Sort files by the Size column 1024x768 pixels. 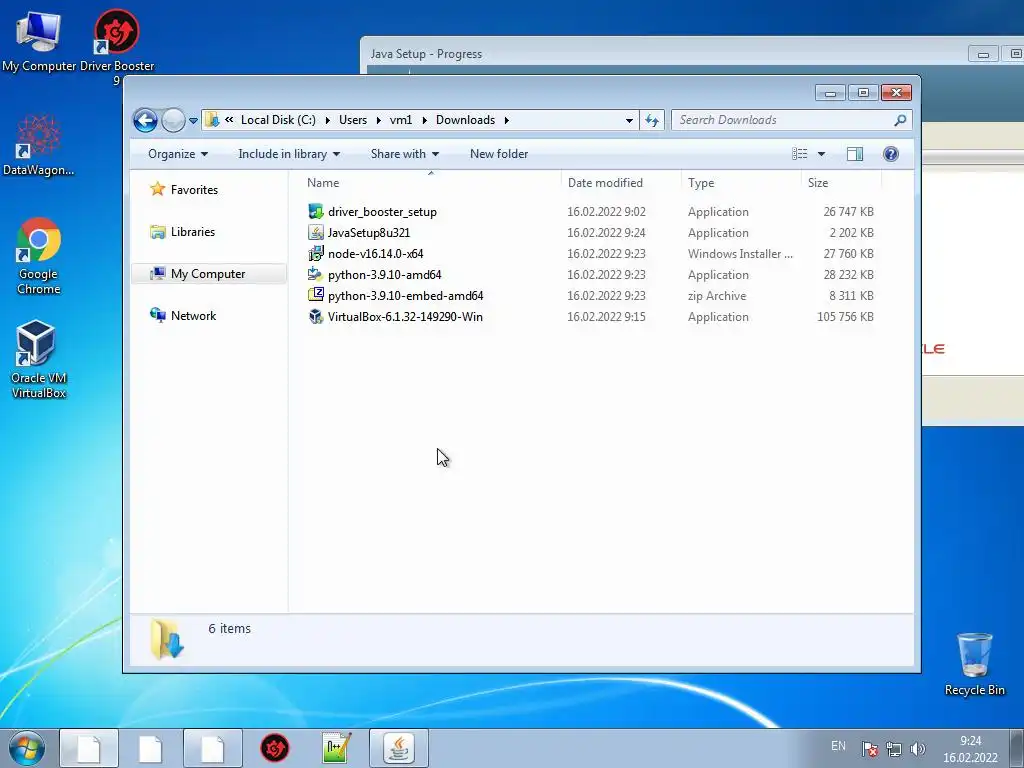(x=841, y=183)
